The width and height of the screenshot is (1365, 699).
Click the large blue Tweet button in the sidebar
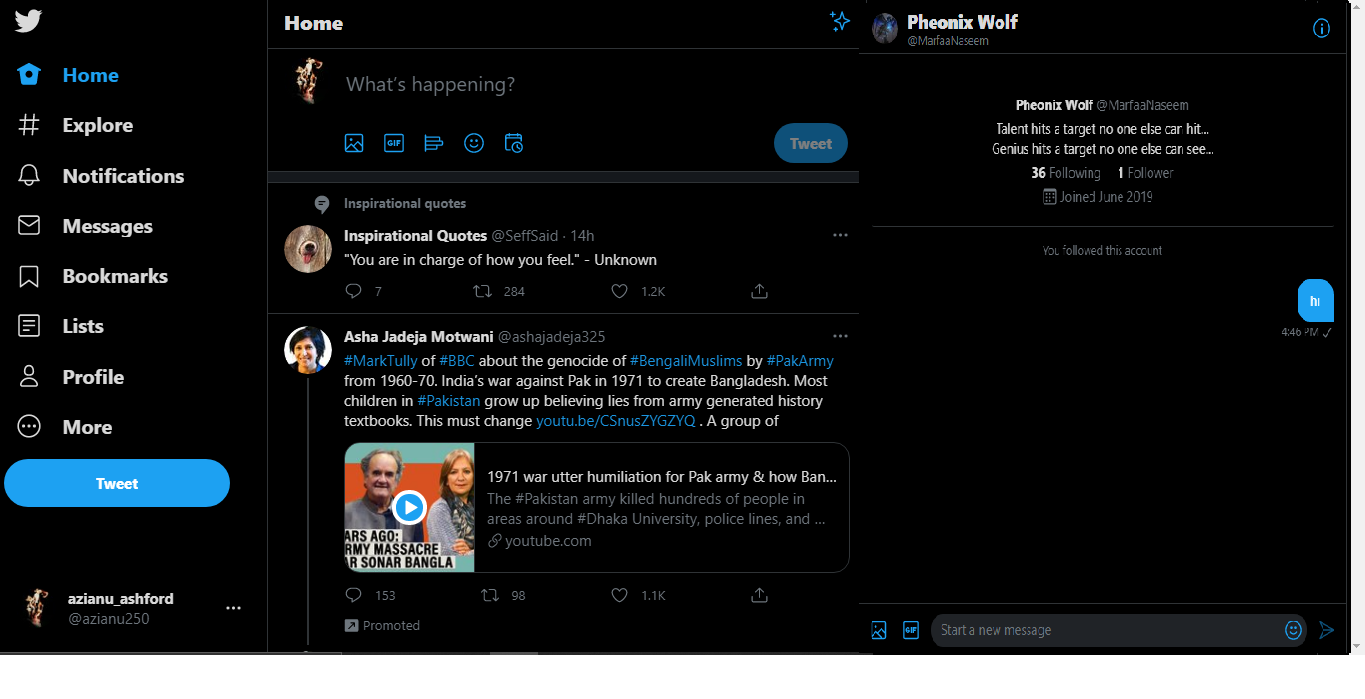[117, 483]
